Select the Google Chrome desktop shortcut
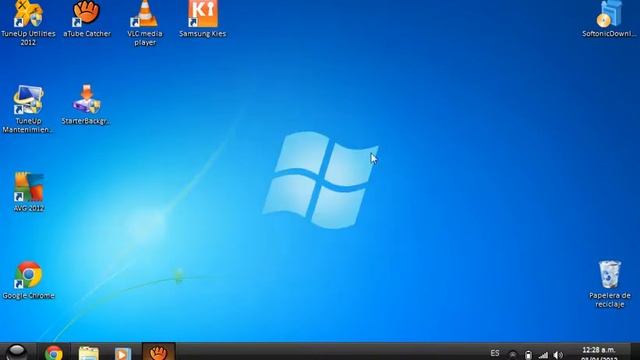Viewport: 640px width, 360px height. point(28,280)
